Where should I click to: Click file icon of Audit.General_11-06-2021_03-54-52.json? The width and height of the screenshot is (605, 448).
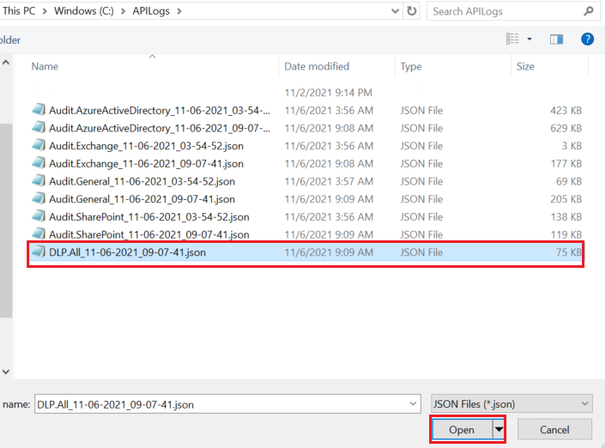coord(39,181)
